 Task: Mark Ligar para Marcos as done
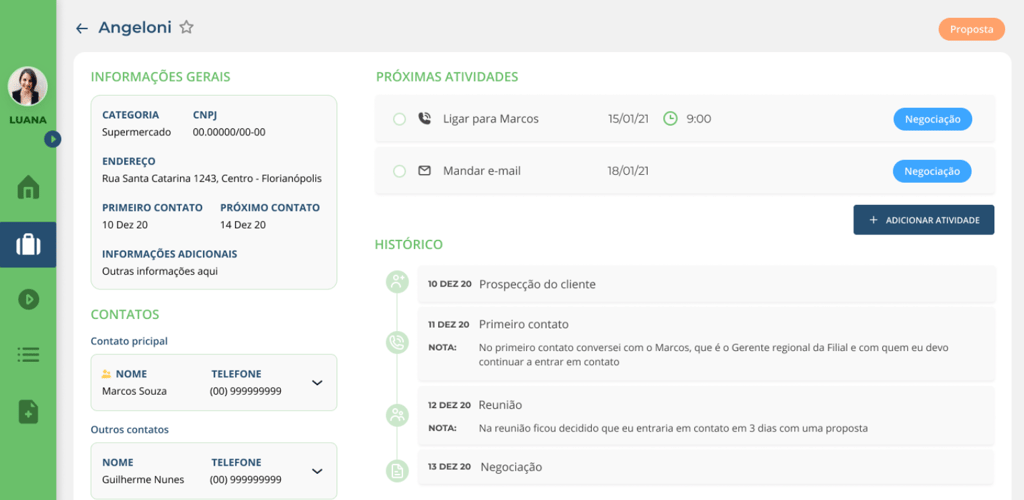399,119
